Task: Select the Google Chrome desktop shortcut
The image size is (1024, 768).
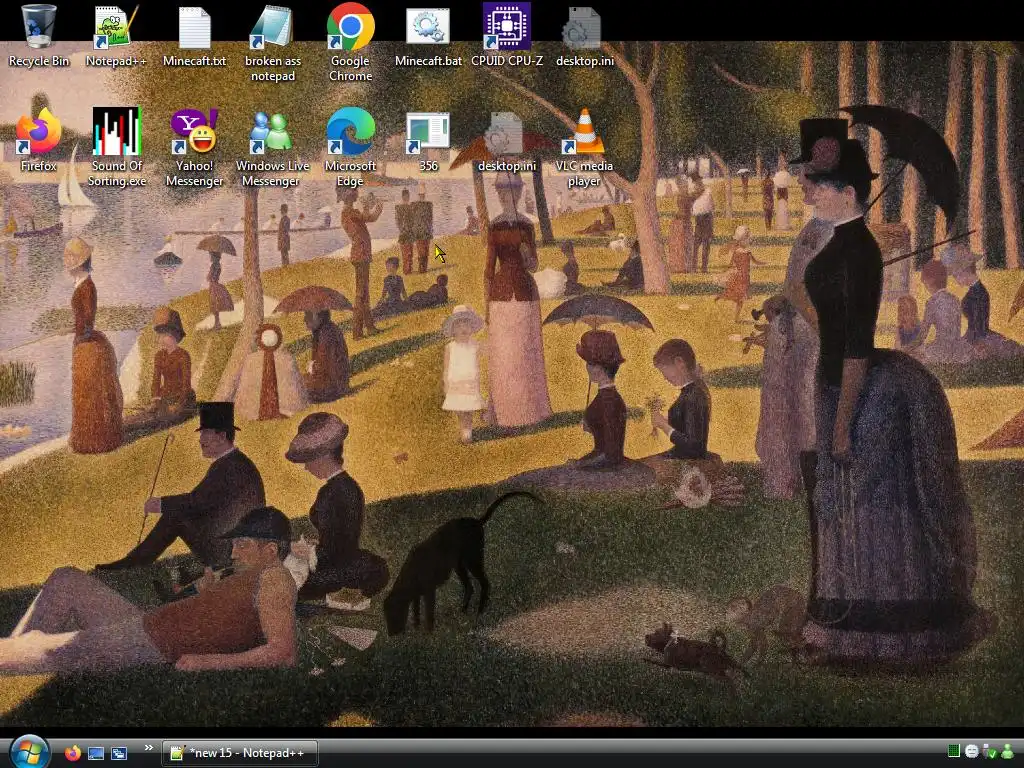Action: 351,43
